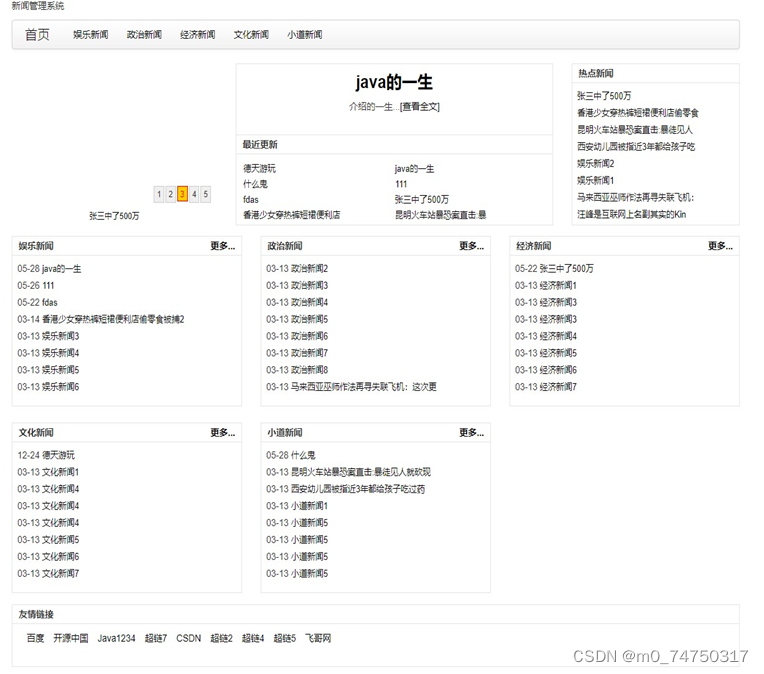Open hot news item 汪峰是互联网上名副其实的Kin
Image resolution: width=764 pixels, height=674 pixels.
coord(631,214)
